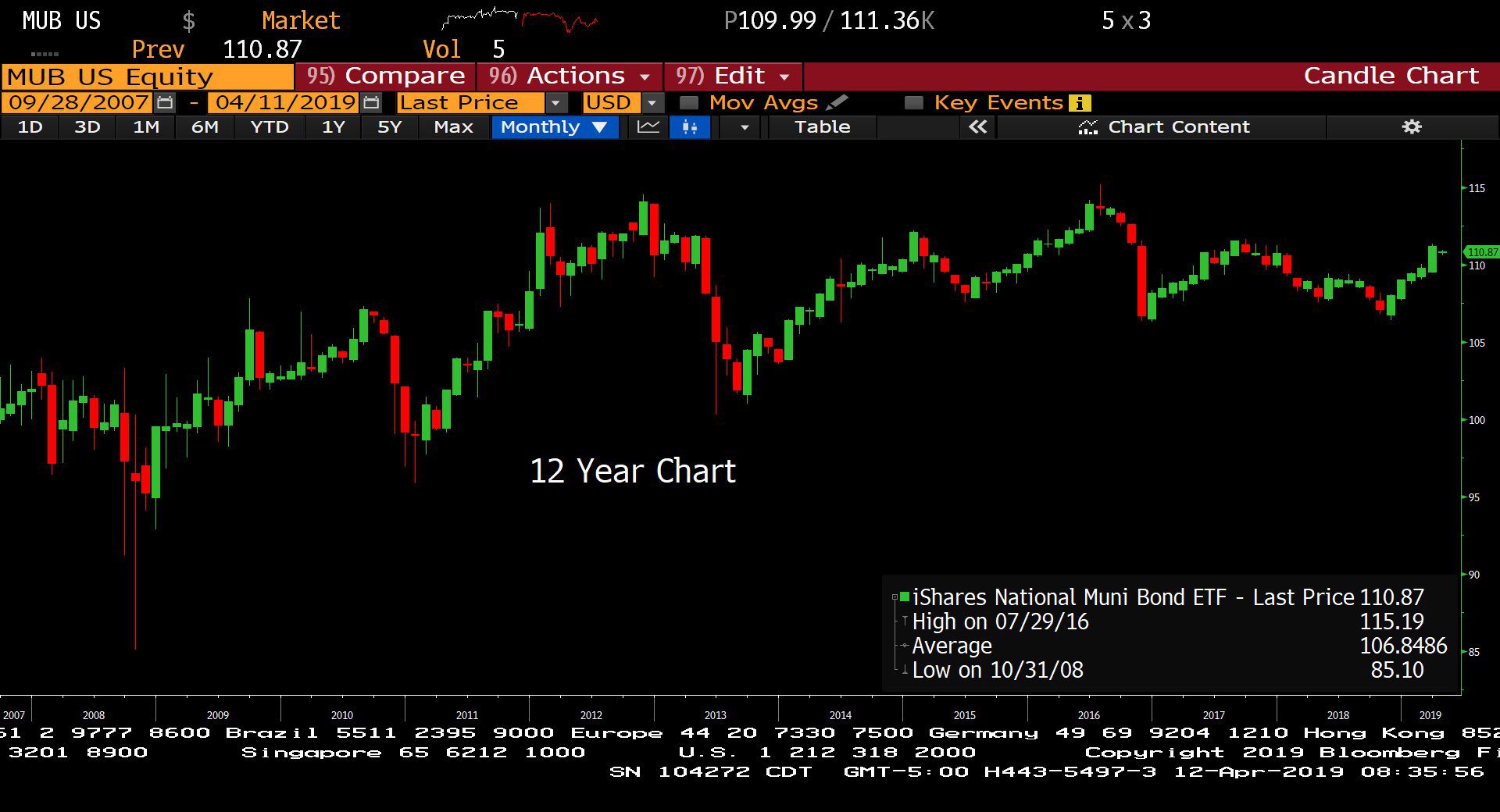Click the MUB US Equity security field
1500x812 pixels.
[147, 77]
